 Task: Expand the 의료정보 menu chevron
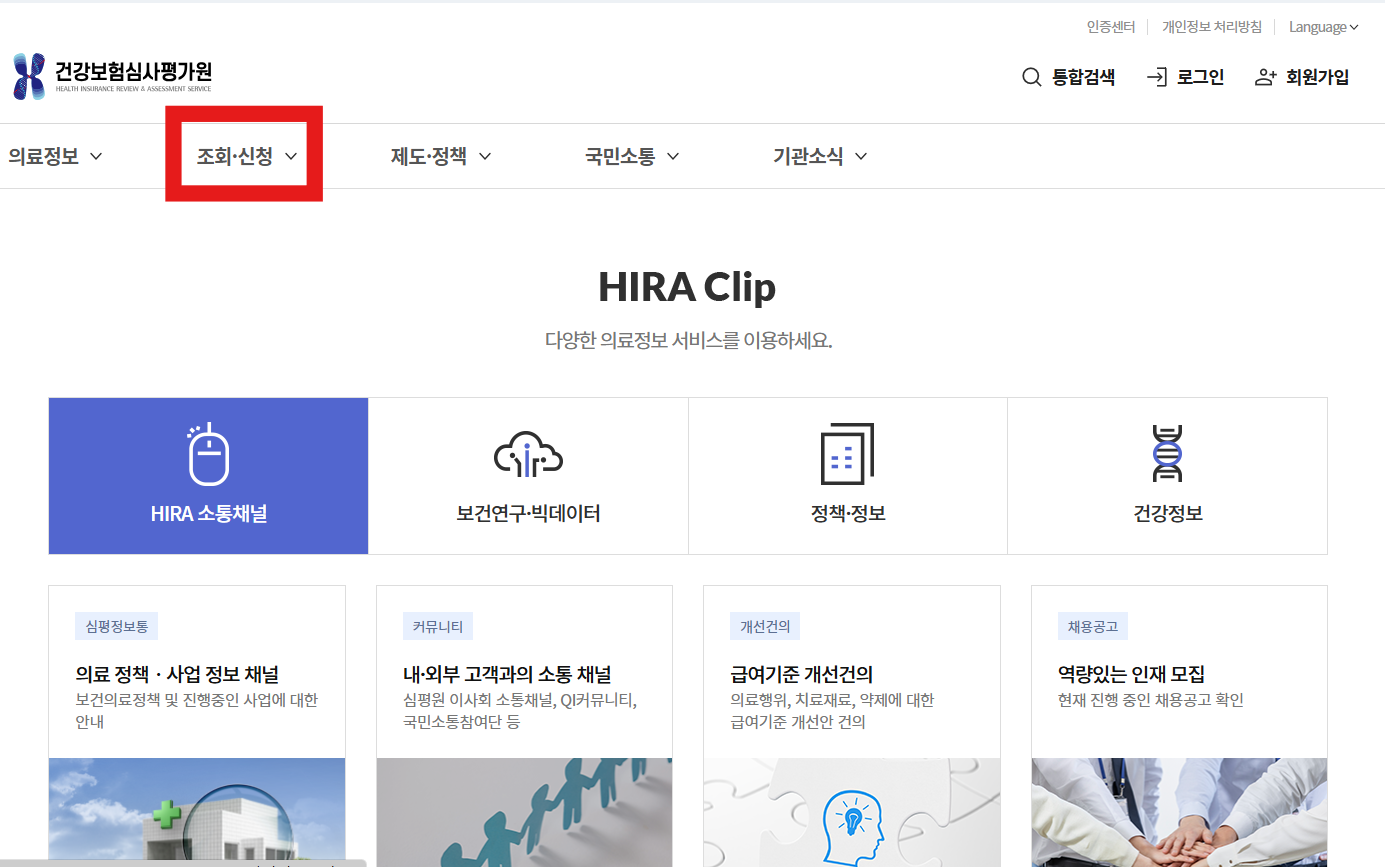96,156
